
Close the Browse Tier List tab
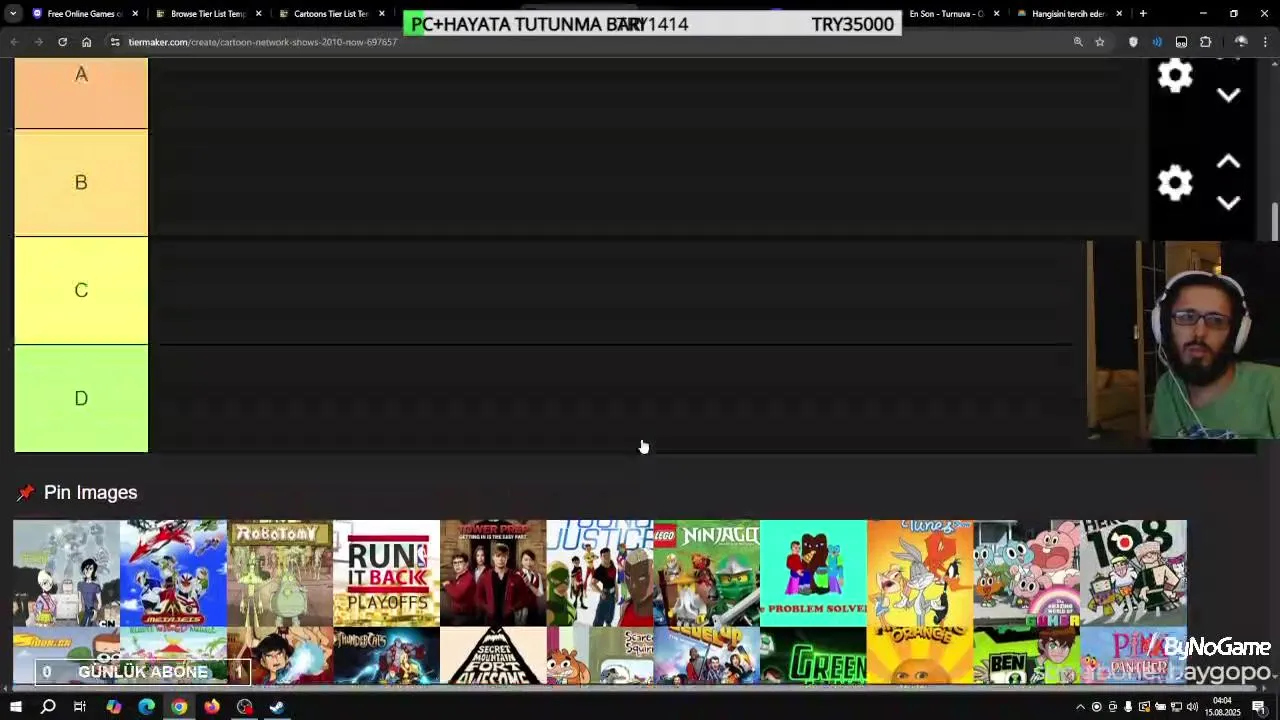pyautogui.click(x=258, y=14)
